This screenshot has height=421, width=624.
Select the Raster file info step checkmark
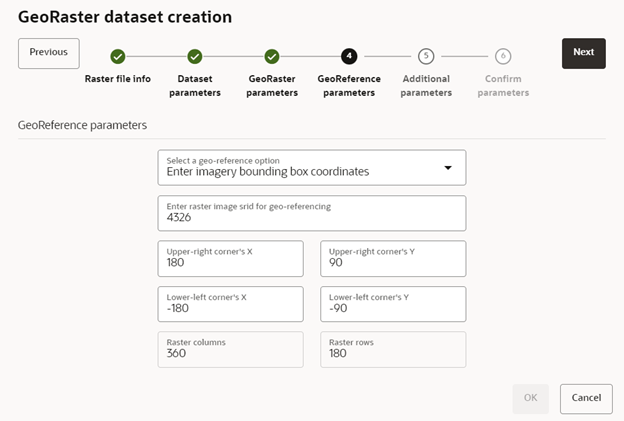118,57
